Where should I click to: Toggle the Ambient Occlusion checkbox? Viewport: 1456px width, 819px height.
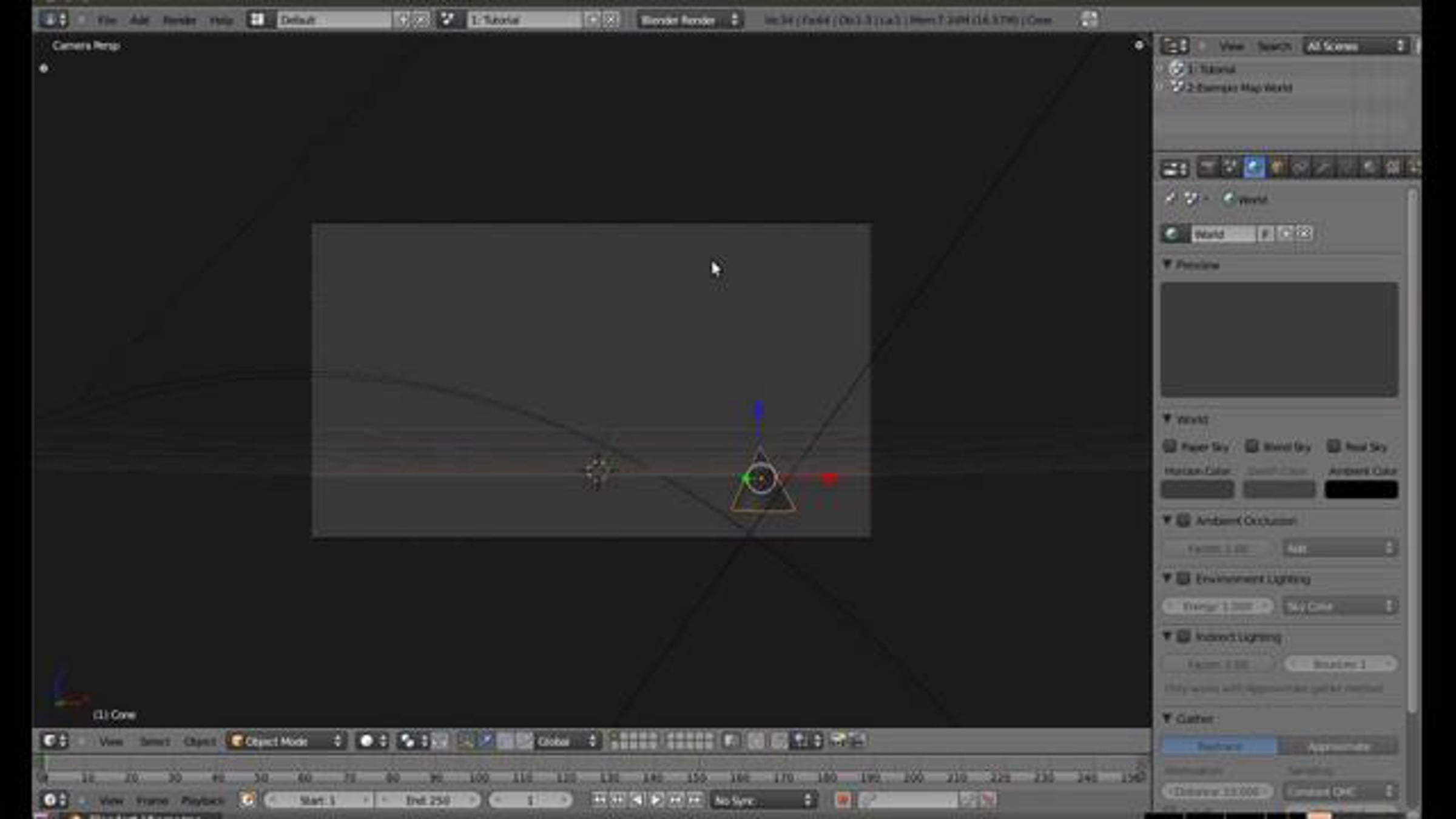click(1184, 521)
